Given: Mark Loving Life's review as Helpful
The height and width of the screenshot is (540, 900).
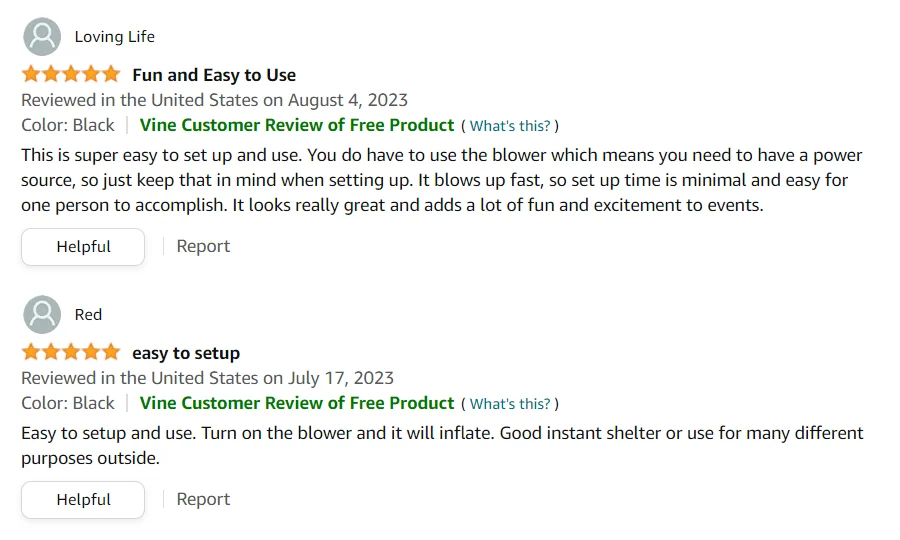Looking at the screenshot, I should tap(83, 247).
